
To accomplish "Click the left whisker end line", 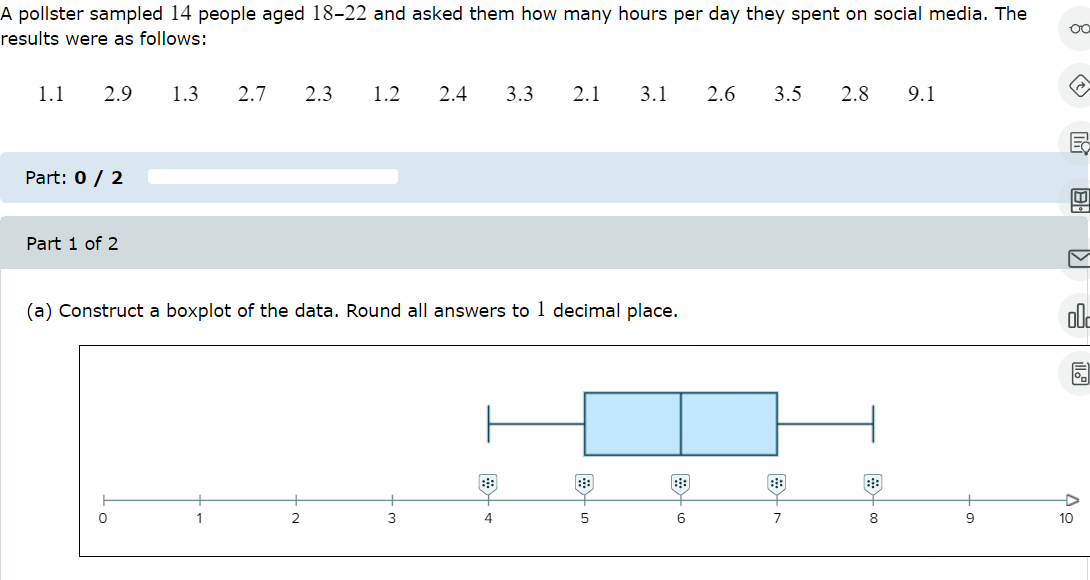I will tap(489, 424).
